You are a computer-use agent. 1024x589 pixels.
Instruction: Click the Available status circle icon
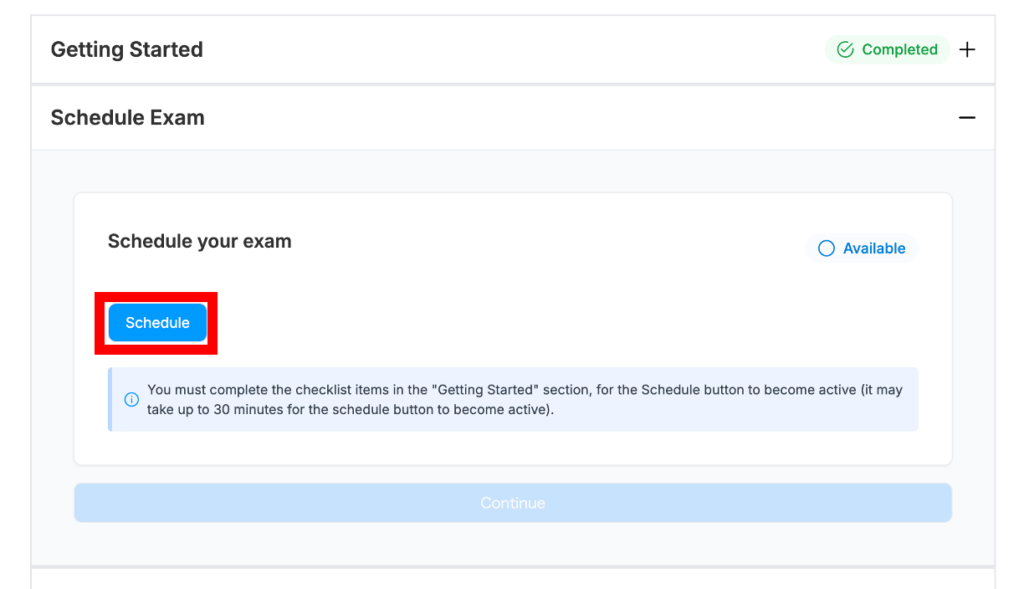coord(826,249)
